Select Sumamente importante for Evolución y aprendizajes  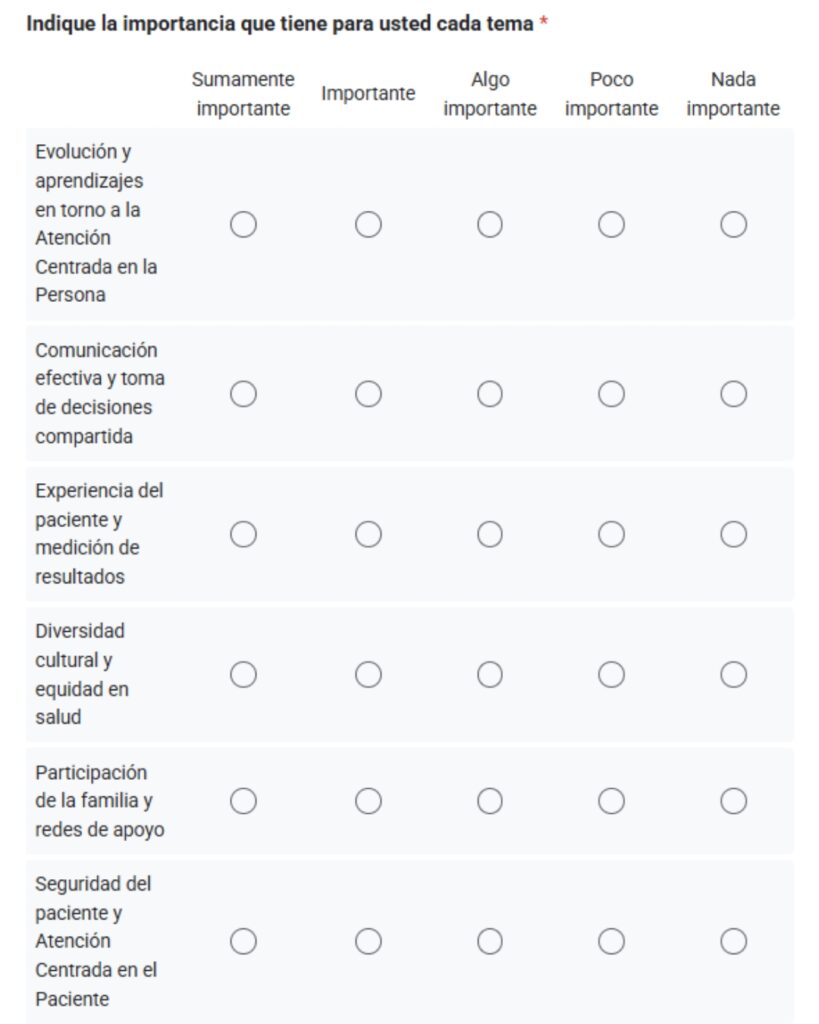[243, 225]
